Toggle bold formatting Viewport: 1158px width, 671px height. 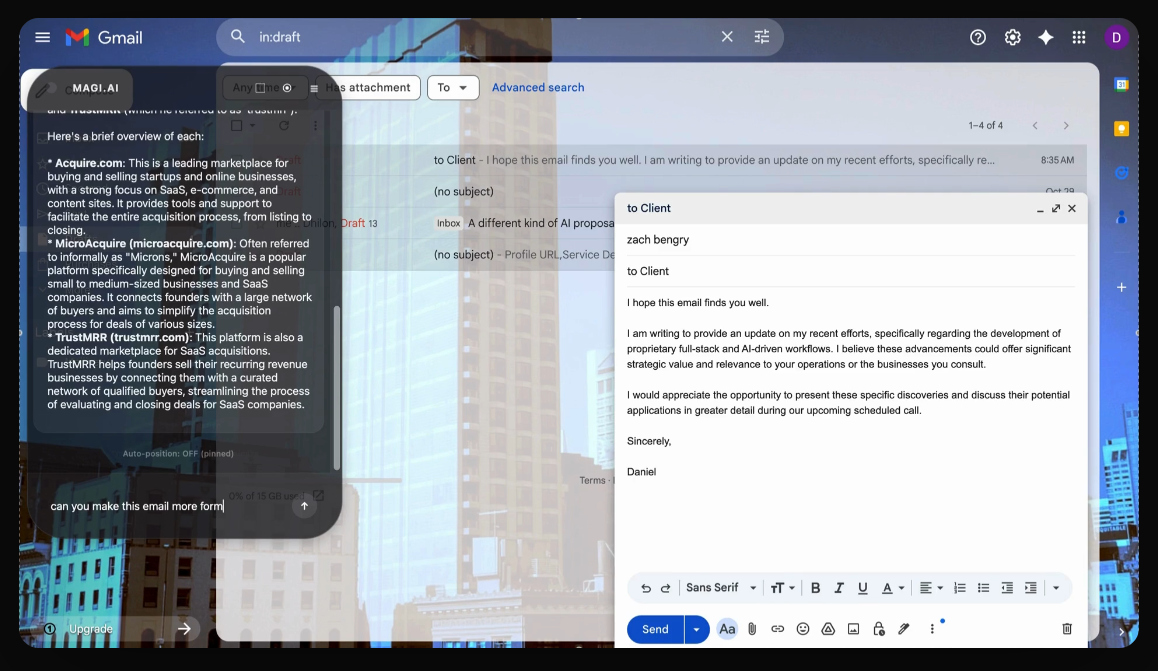(815, 588)
